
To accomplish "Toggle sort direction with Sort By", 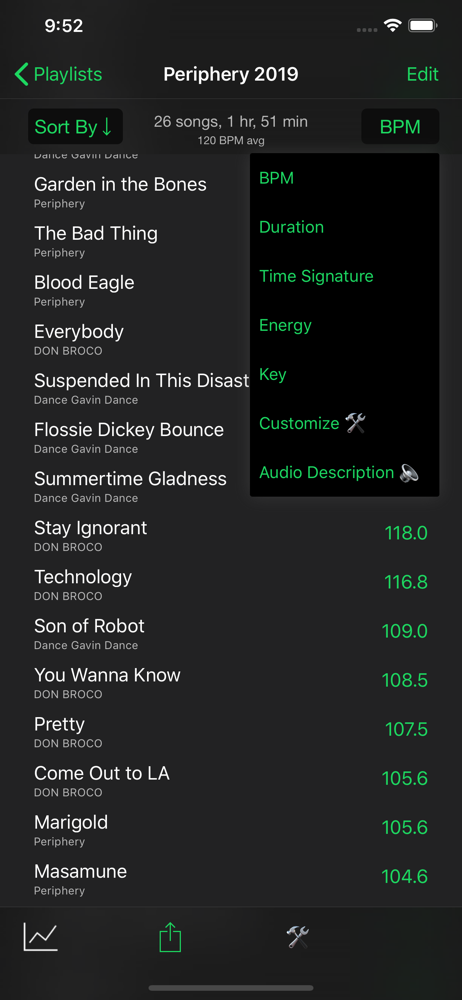I will tap(75, 126).
